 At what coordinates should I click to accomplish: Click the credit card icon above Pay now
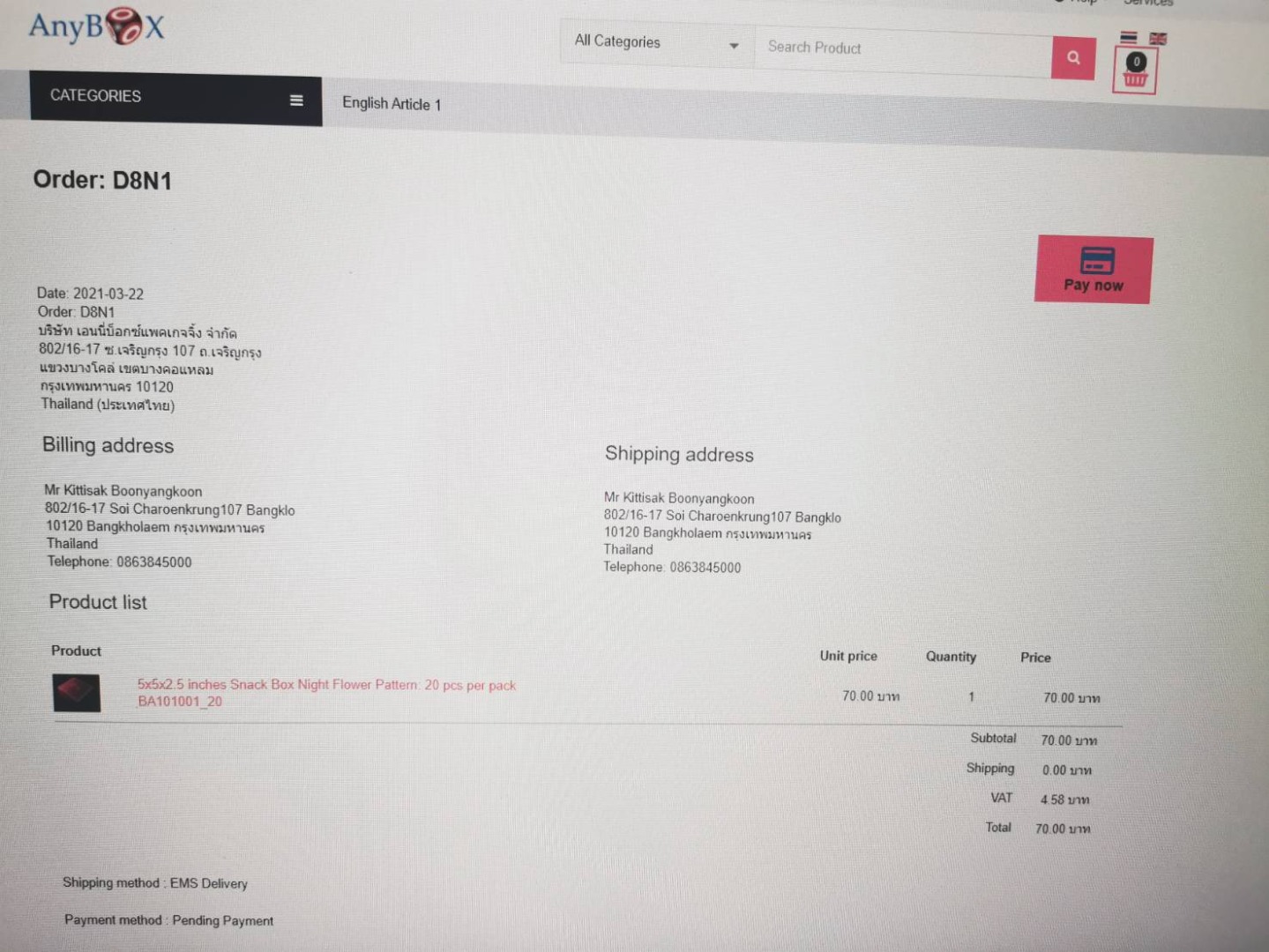(1097, 261)
